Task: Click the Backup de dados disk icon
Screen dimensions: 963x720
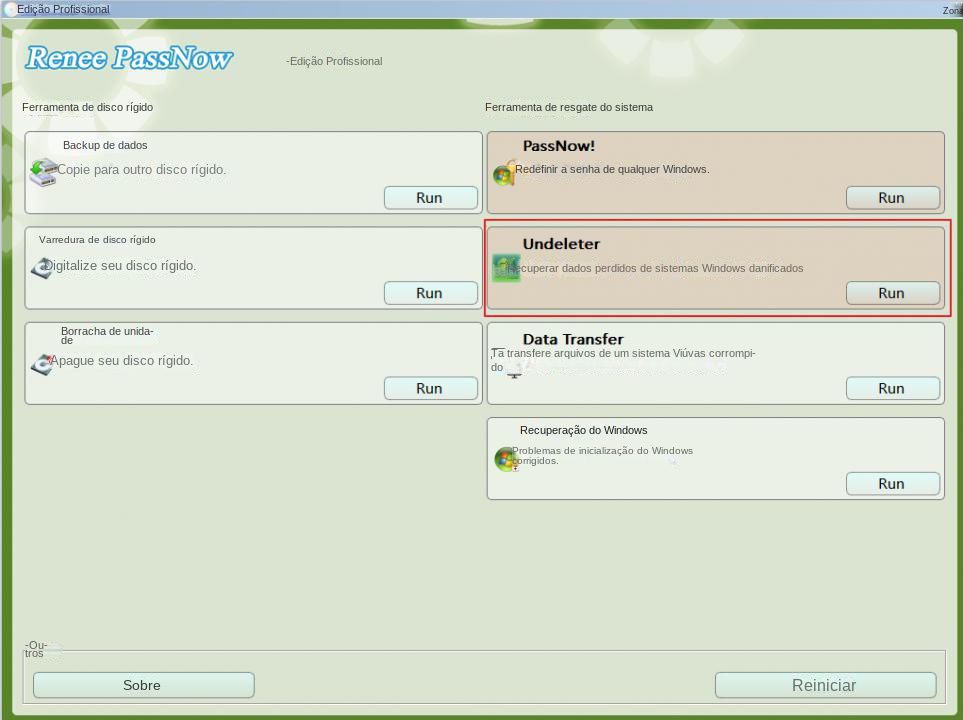Action: point(42,172)
